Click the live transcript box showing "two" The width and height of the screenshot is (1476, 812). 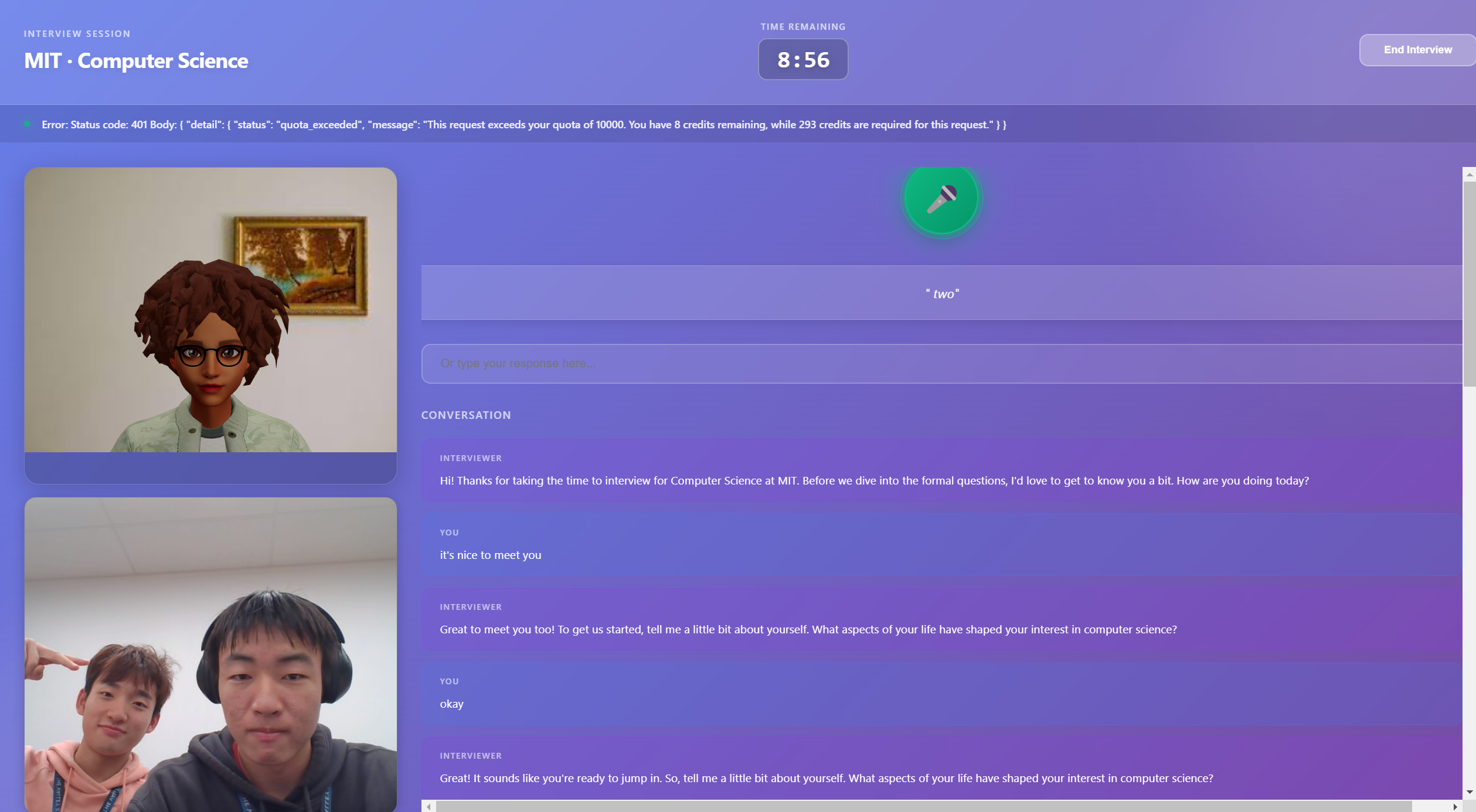[941, 293]
